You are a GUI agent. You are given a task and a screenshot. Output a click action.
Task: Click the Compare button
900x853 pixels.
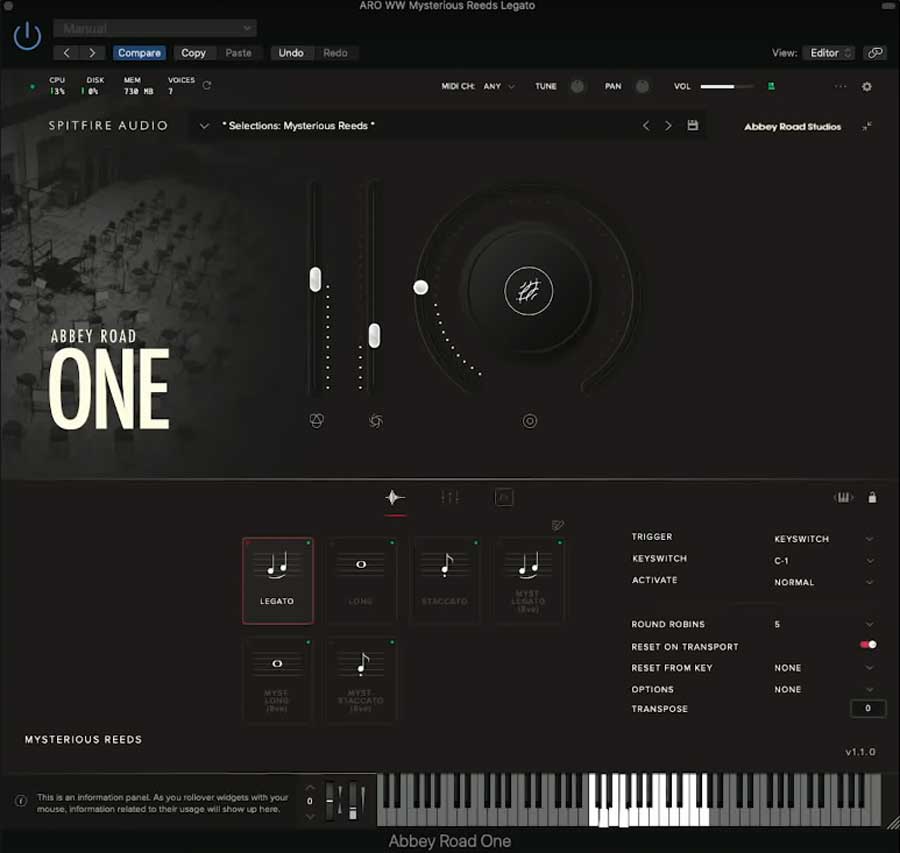139,53
